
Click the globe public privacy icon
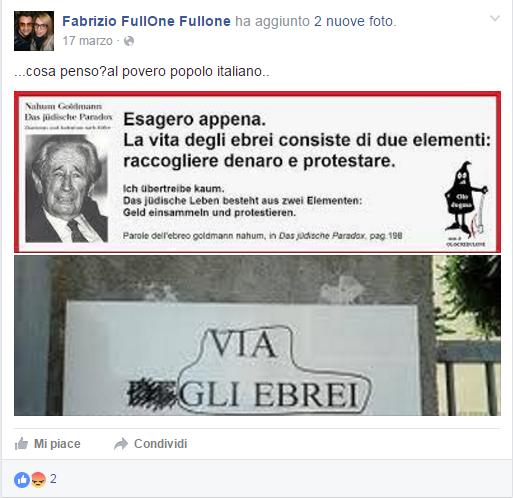tap(129, 41)
